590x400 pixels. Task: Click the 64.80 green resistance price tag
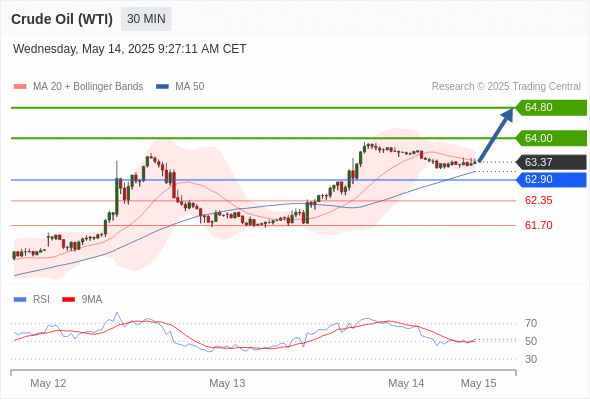[551, 108]
